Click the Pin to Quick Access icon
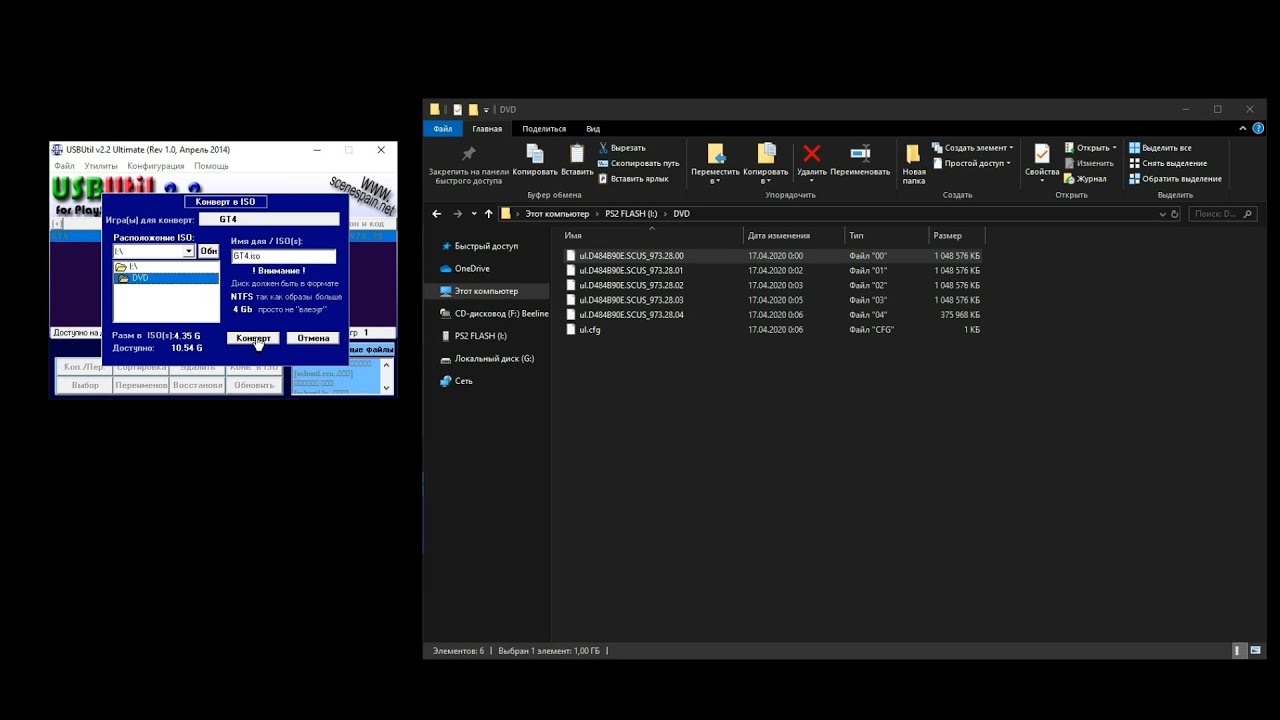This screenshot has width=1280, height=720. [468, 154]
